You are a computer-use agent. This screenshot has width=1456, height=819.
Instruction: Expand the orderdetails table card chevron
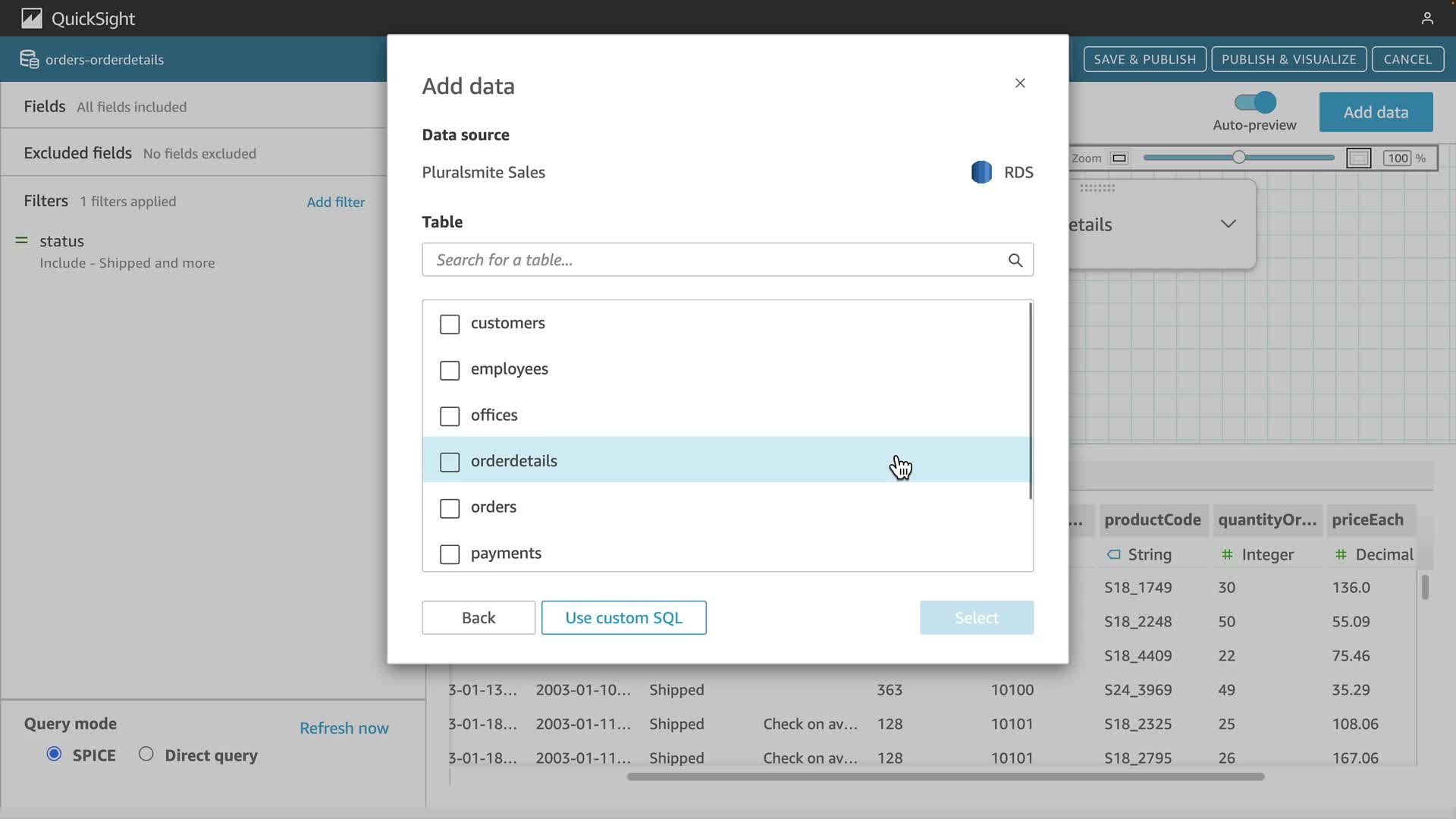(1228, 224)
